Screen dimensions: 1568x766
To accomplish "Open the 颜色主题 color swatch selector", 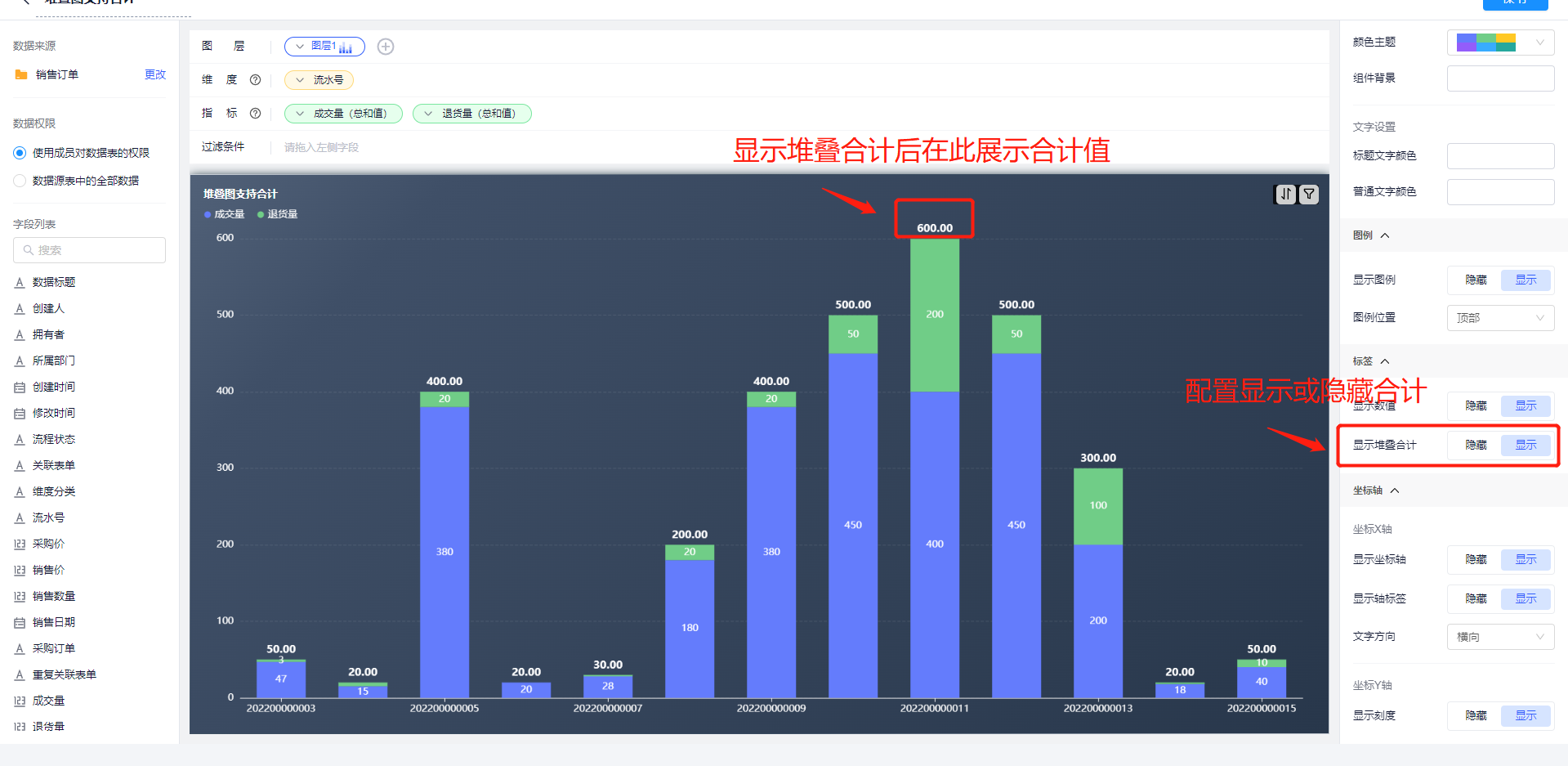I will (x=1500, y=43).
